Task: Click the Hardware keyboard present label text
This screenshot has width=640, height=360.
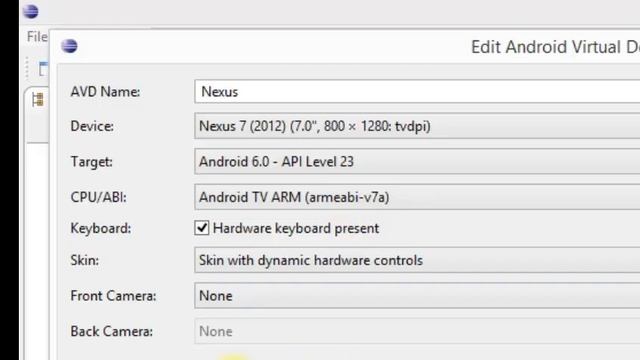Action: [296, 228]
